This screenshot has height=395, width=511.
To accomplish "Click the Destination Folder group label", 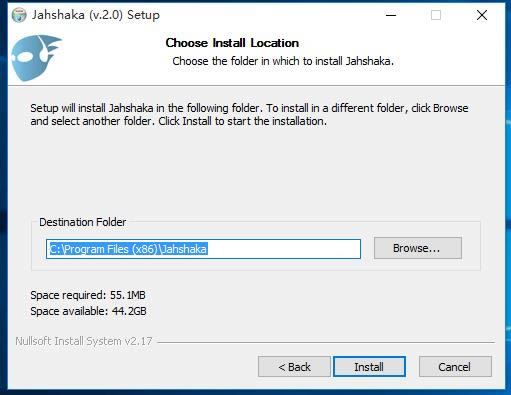I will click(x=83, y=222).
